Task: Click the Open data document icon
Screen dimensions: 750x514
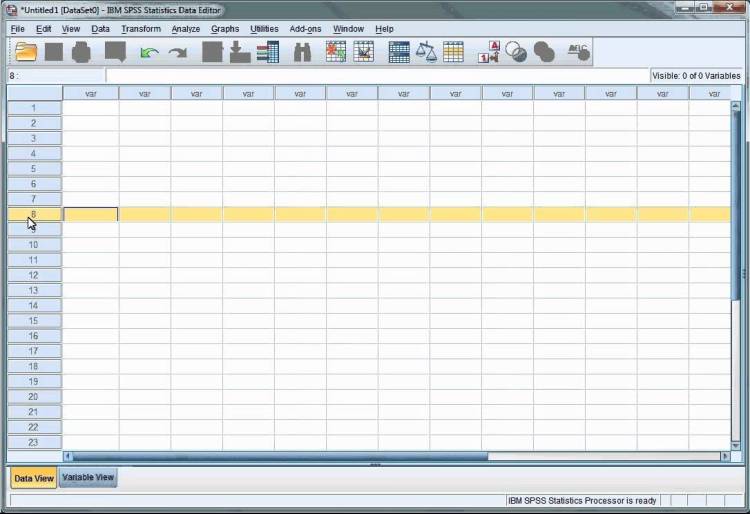Action: tap(25, 52)
